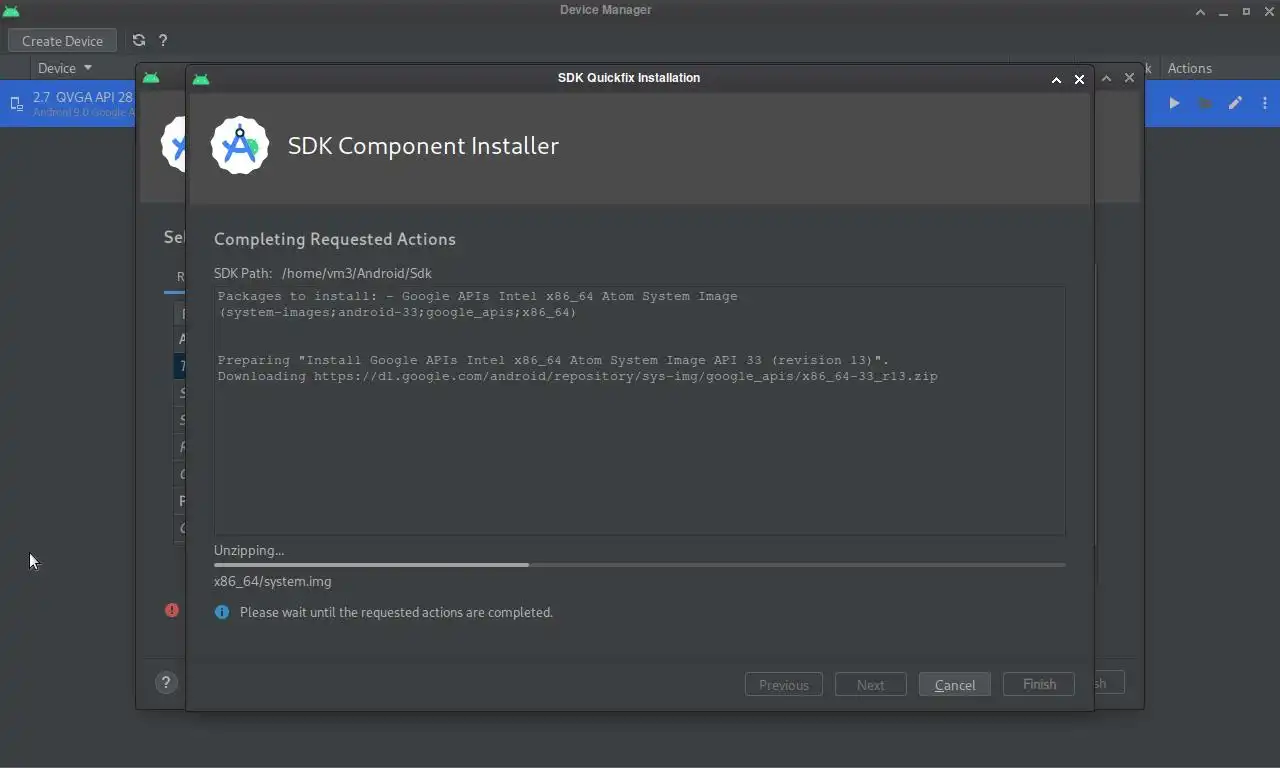Click the SDK path /home/vm3/Android/Sdk text
The height and width of the screenshot is (768, 1280).
pyautogui.click(x=357, y=273)
